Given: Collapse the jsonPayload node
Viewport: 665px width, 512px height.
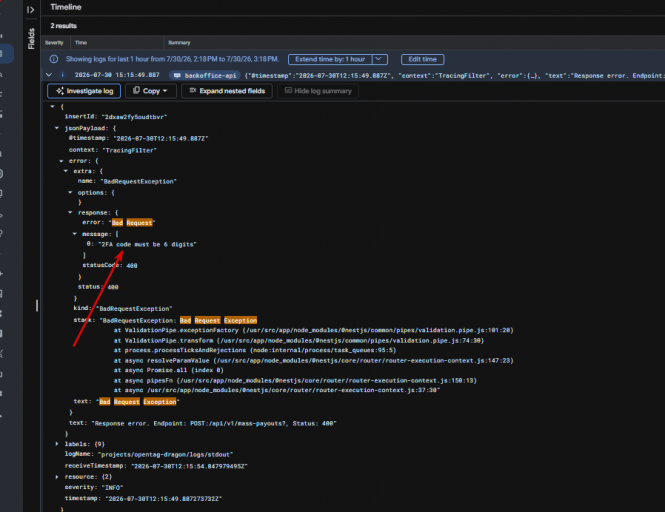Looking at the screenshot, I should [57, 128].
